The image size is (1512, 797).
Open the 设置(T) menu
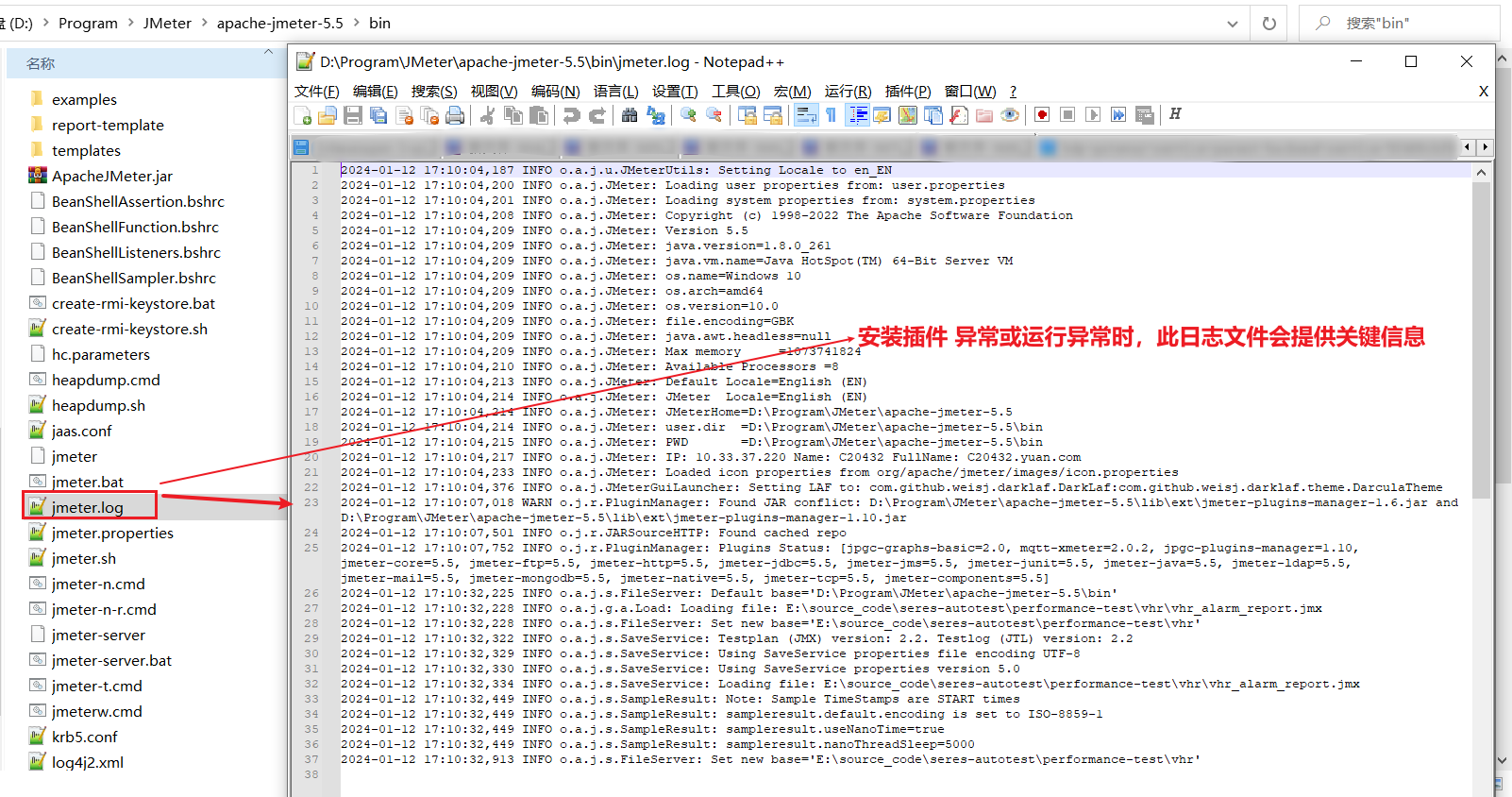click(x=675, y=91)
